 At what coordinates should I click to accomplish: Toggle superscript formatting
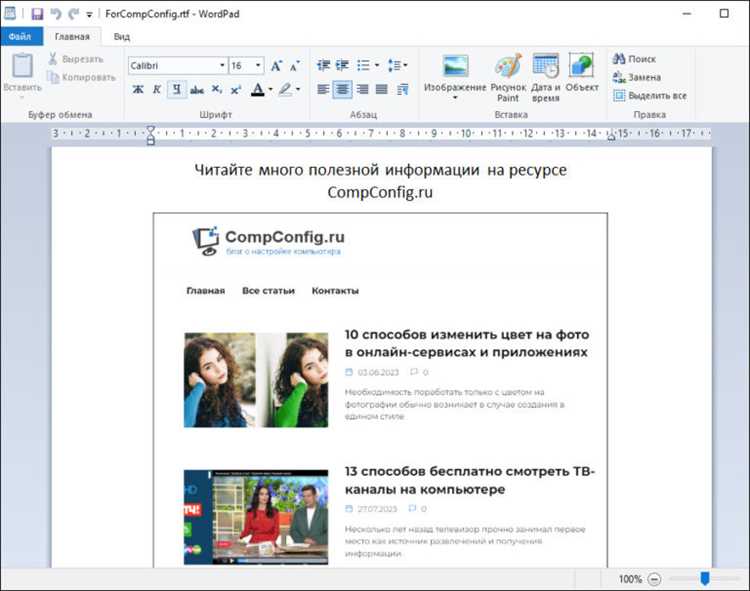pos(236,89)
